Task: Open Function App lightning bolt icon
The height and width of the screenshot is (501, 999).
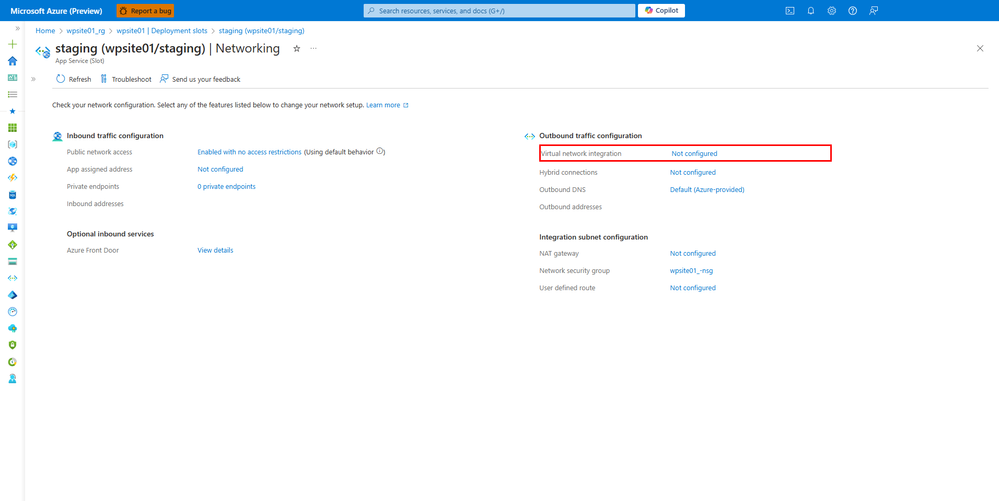Action: pos(12,178)
